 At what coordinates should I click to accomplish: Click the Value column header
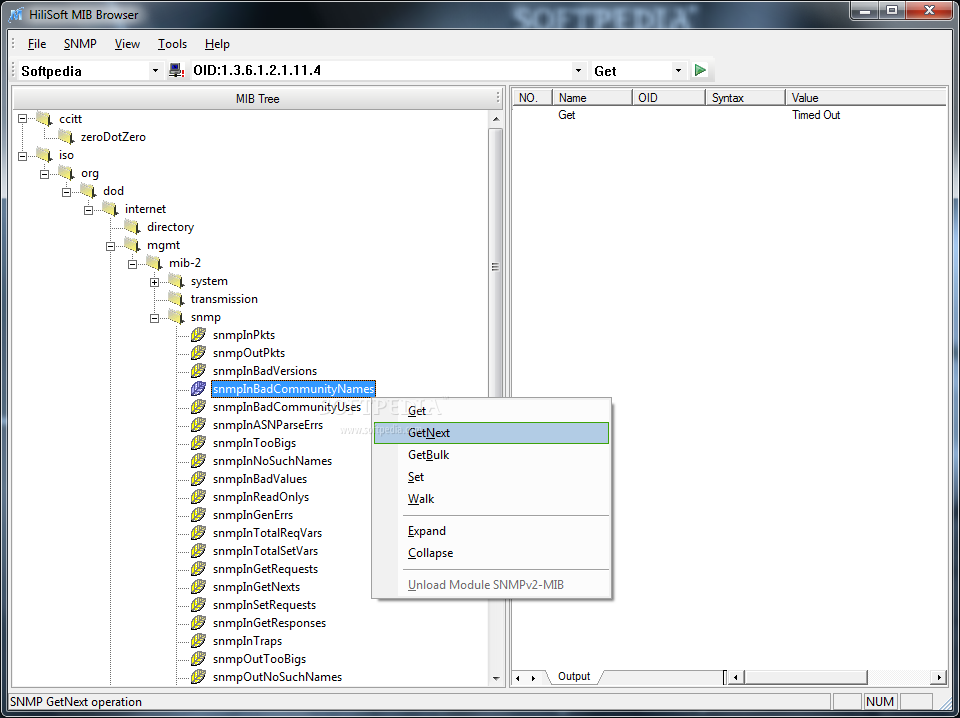[865, 97]
